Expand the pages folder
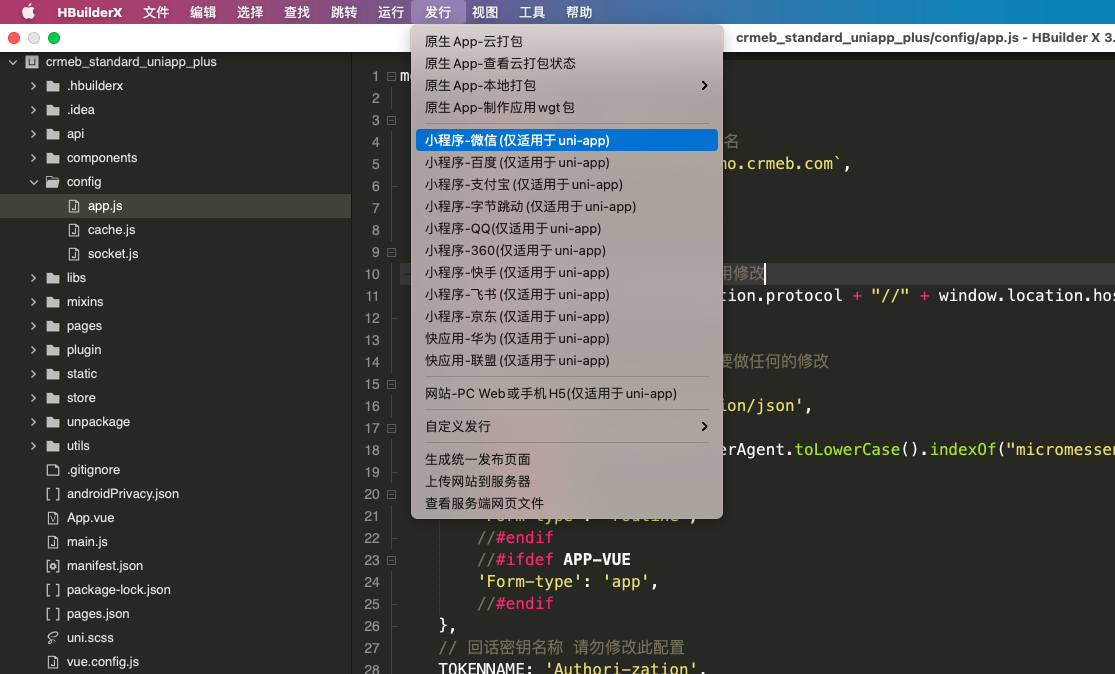This screenshot has width=1115, height=674. click(x=33, y=326)
